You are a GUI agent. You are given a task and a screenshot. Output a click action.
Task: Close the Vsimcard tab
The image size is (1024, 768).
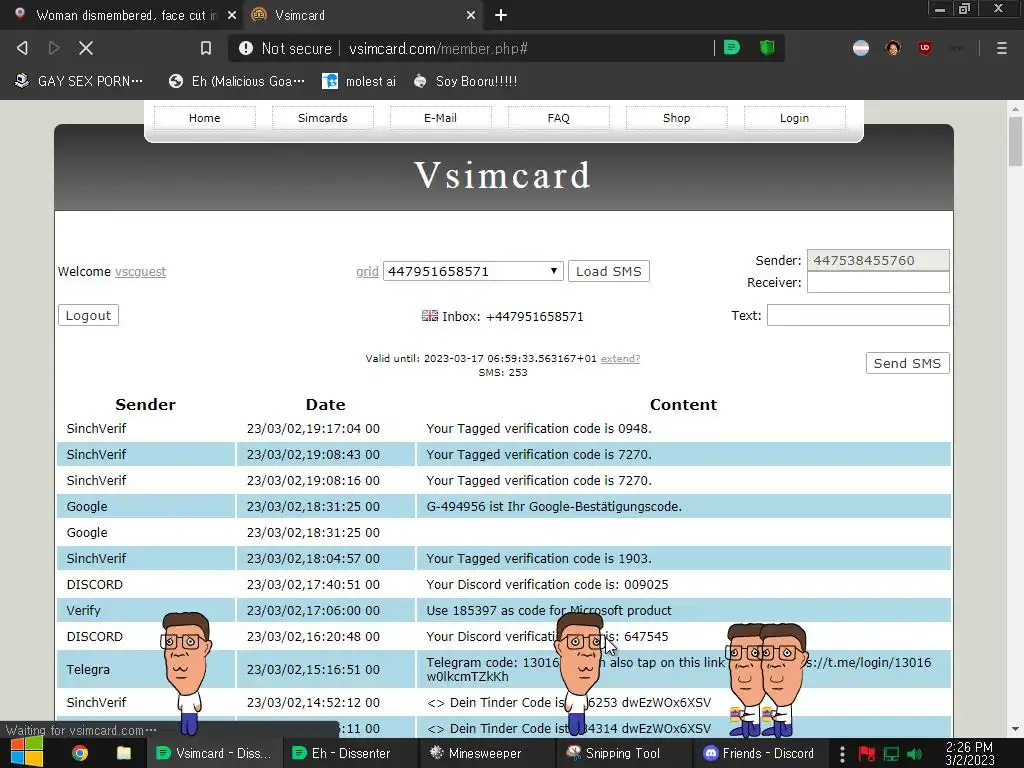[471, 15]
